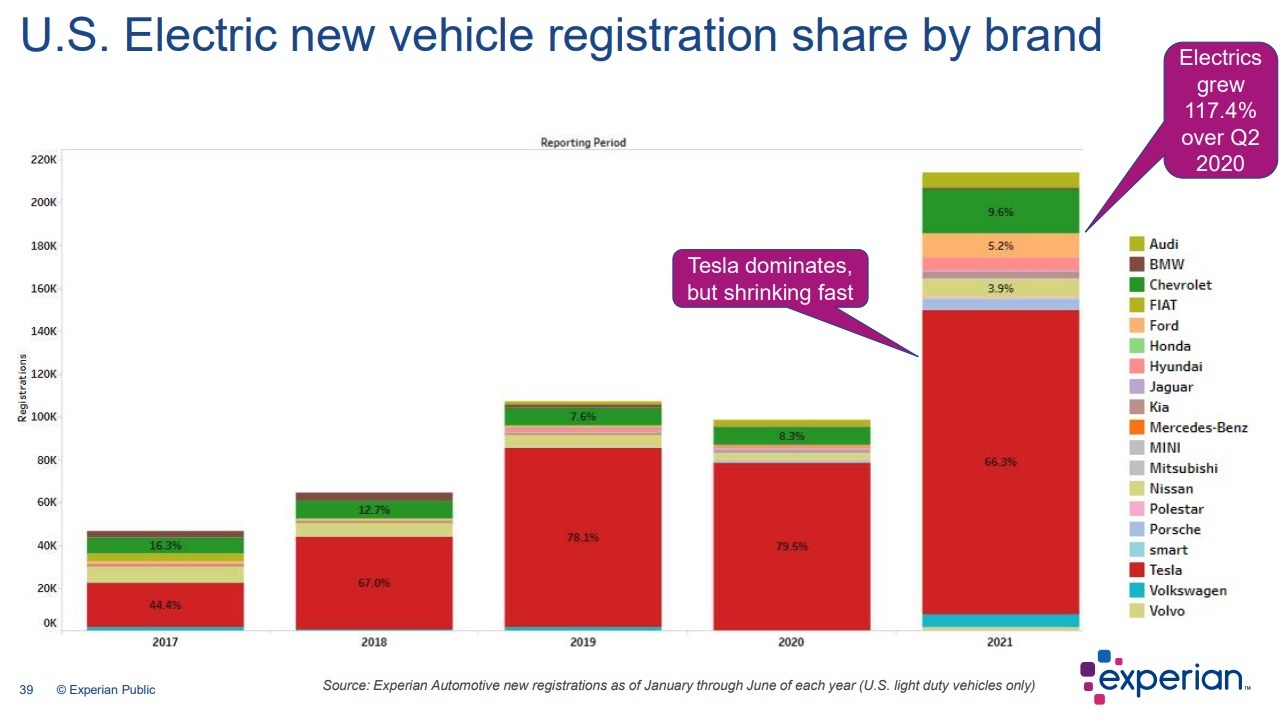Click the 44.4% Tesla segment in 2017

point(165,605)
